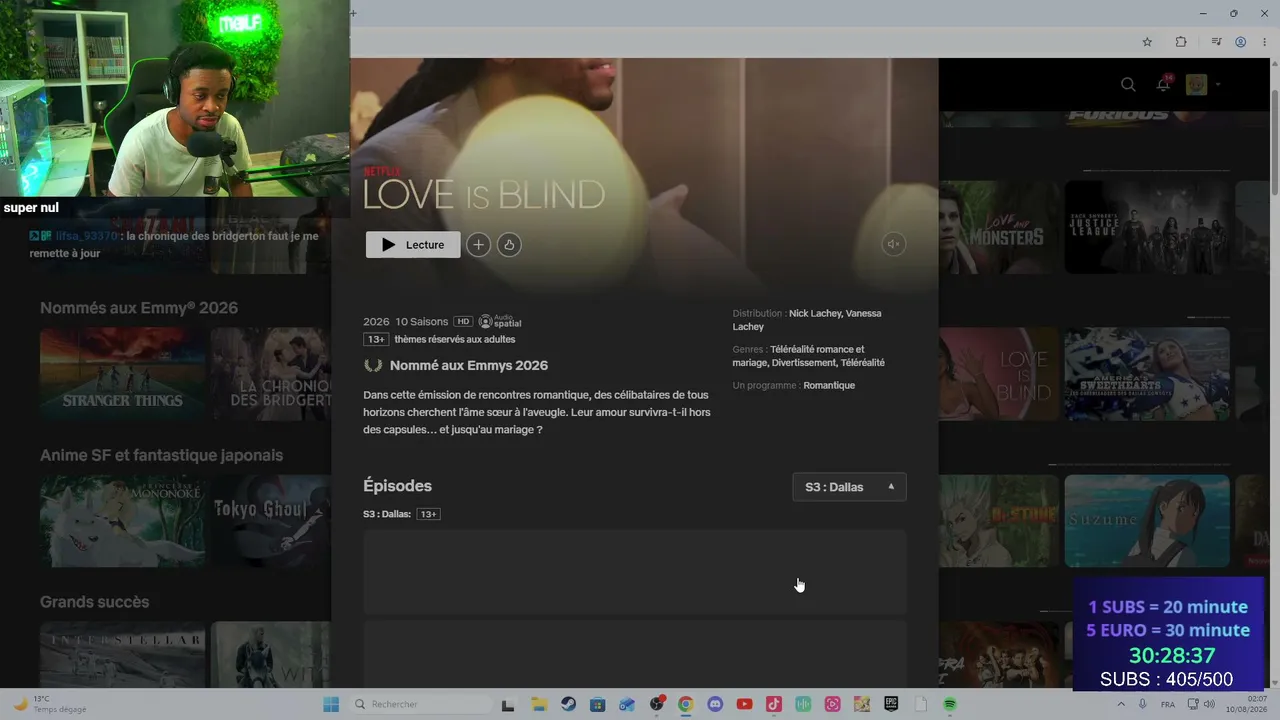Image resolution: width=1280 pixels, height=720 pixels.
Task: Open La Chronique des Bridgerton thumbnail
Action: point(270,374)
